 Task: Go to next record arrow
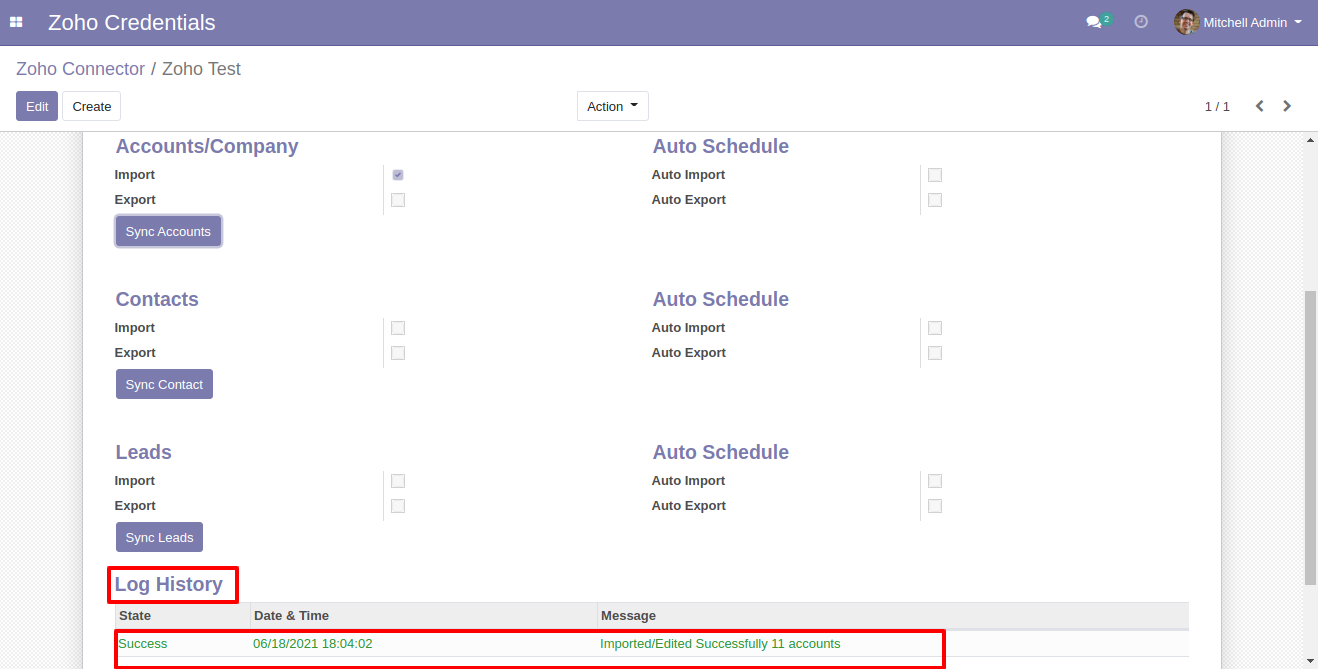(x=1287, y=106)
